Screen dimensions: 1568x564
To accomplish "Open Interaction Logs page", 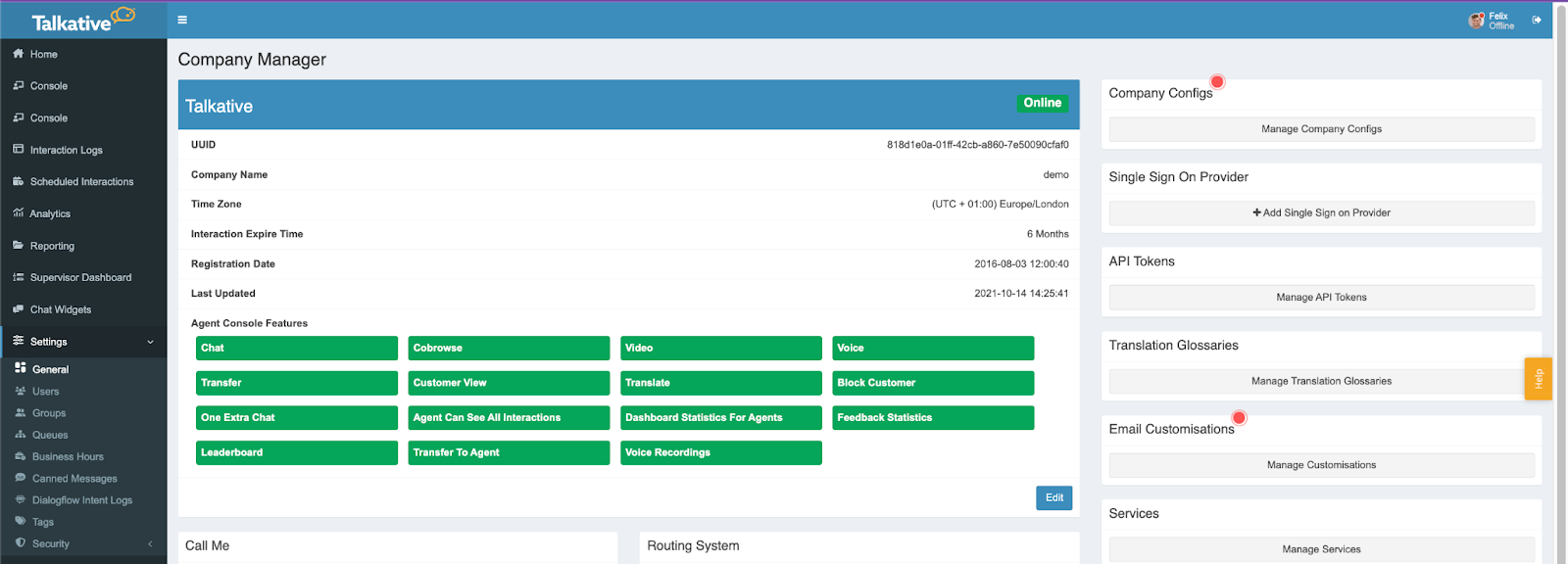I will [x=83, y=150].
